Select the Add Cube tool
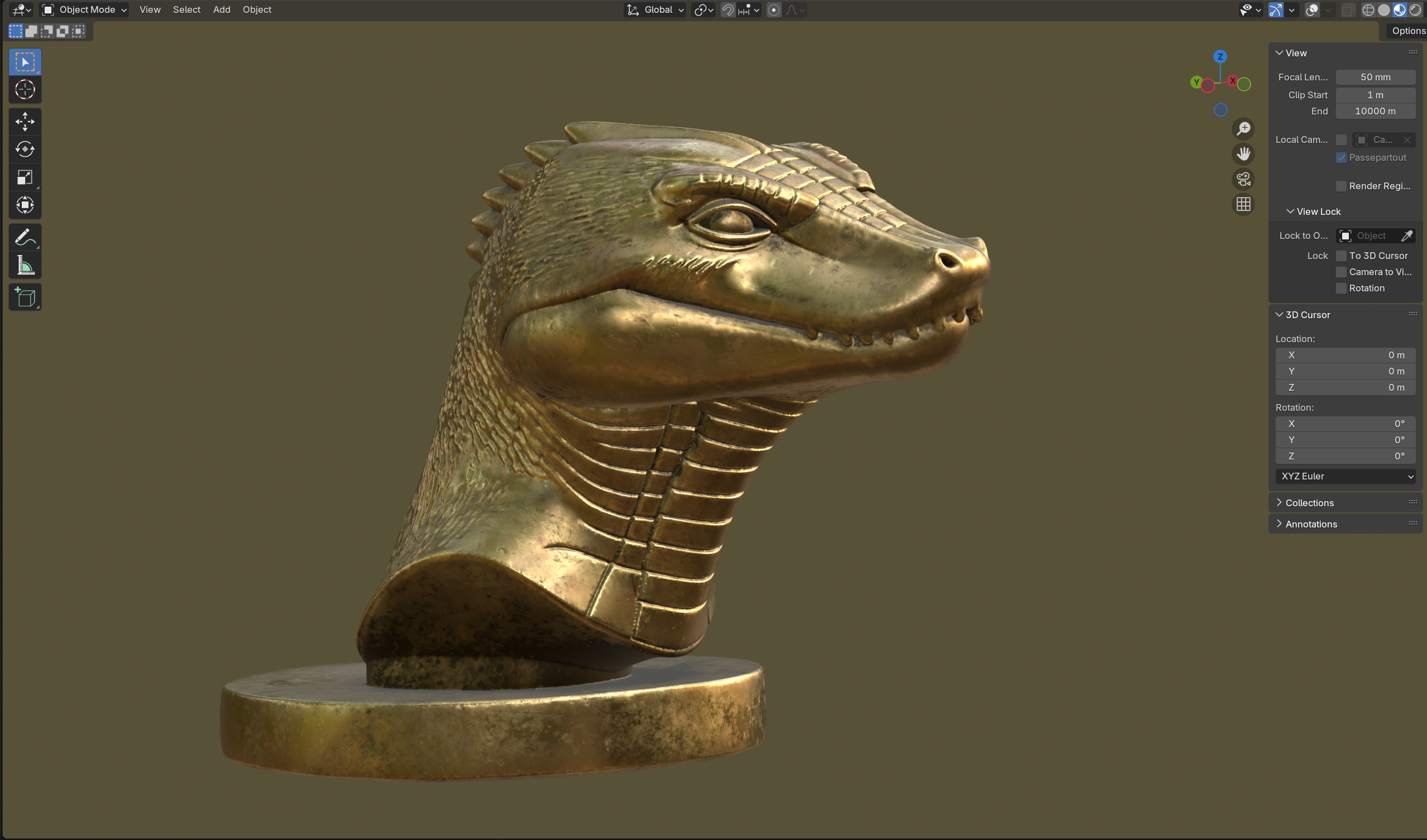The width and height of the screenshot is (1427, 840). [x=25, y=297]
